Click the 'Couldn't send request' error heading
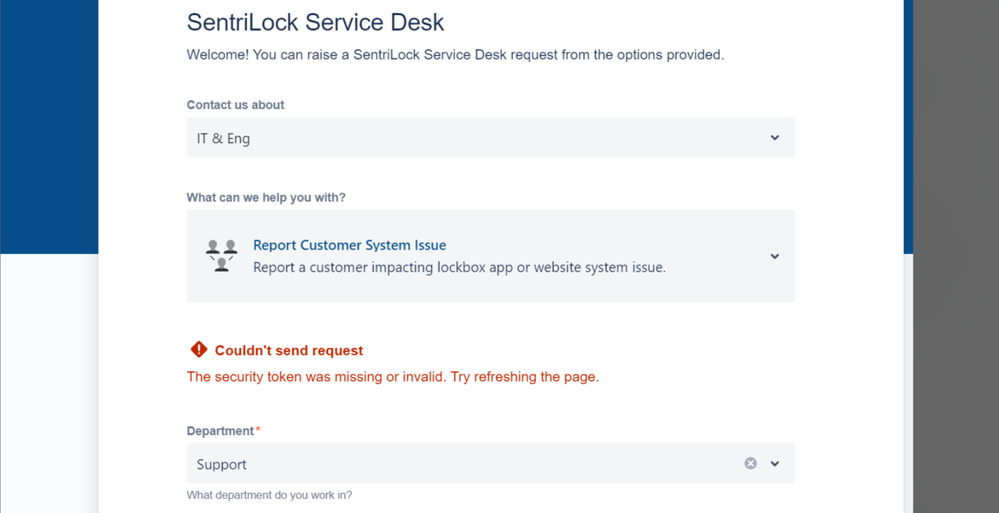 289,350
